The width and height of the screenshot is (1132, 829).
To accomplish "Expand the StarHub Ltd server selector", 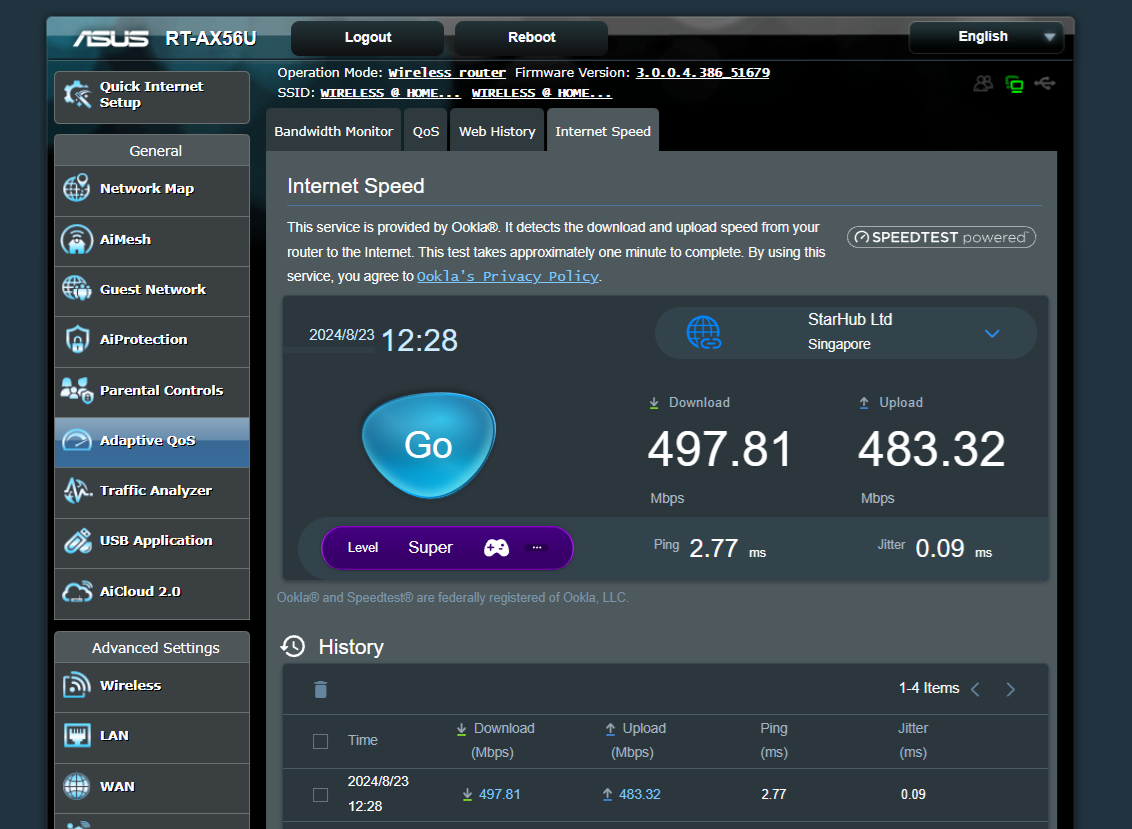I will [x=845, y=333].
